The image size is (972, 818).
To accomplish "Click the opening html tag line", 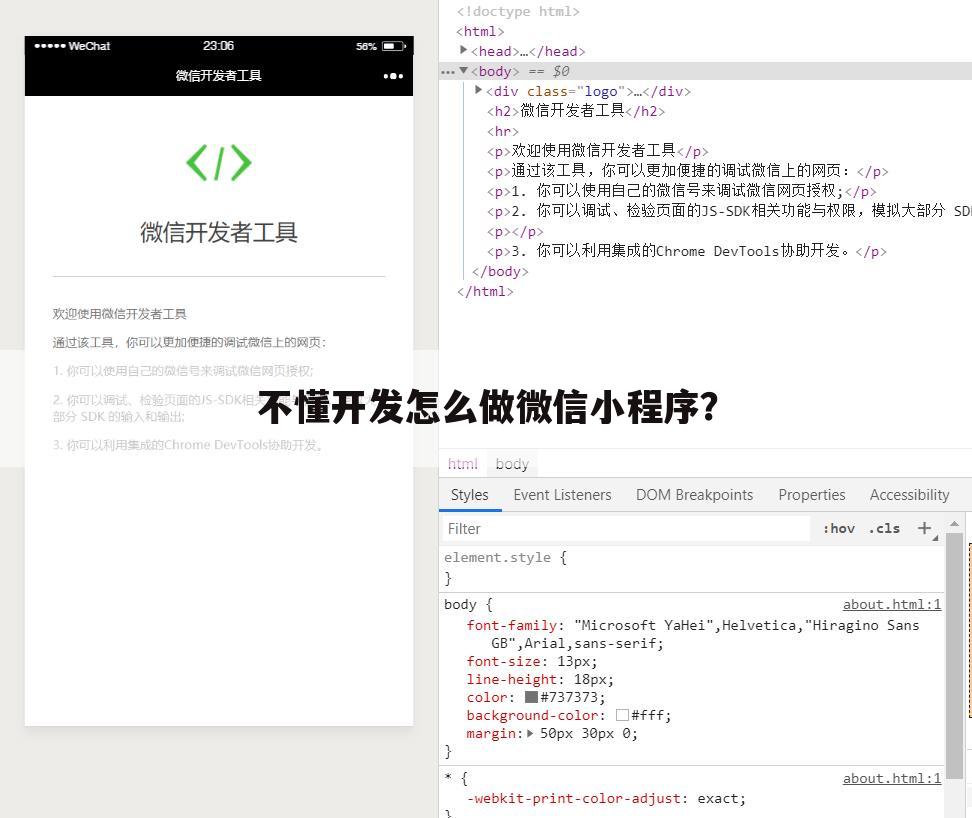I will [x=480, y=31].
